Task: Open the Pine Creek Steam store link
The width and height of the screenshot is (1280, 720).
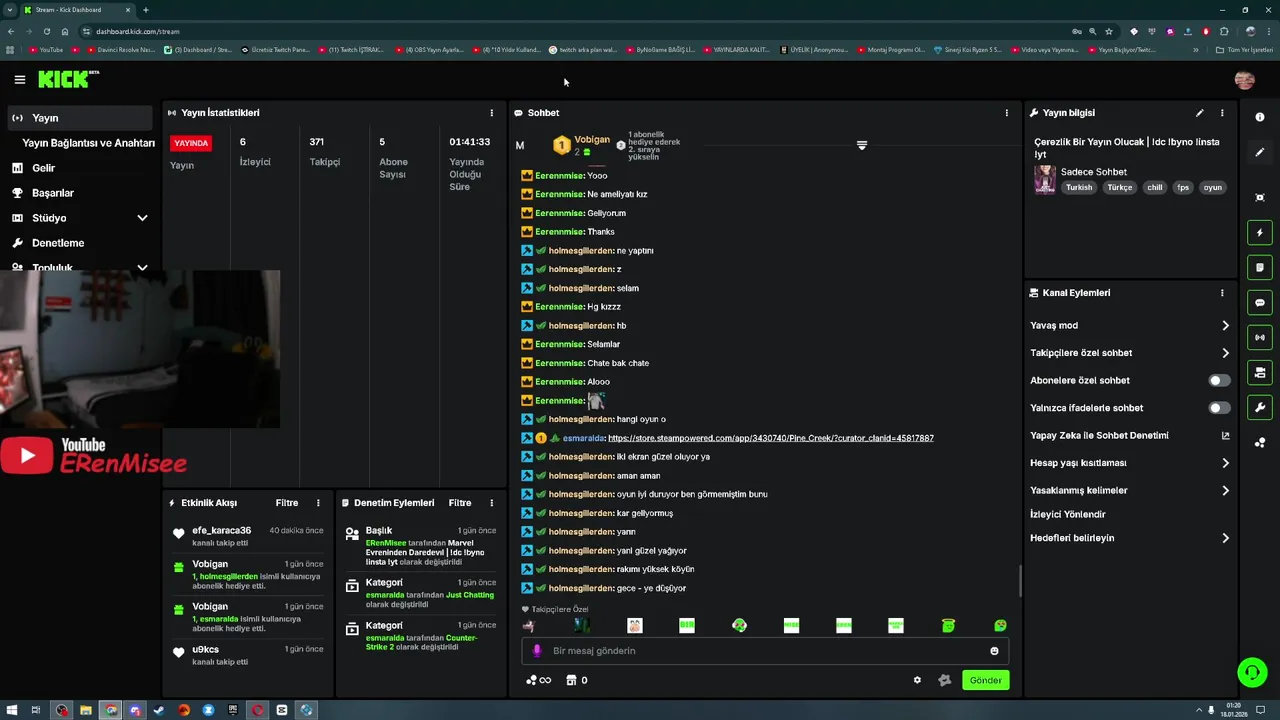Action: (770, 438)
